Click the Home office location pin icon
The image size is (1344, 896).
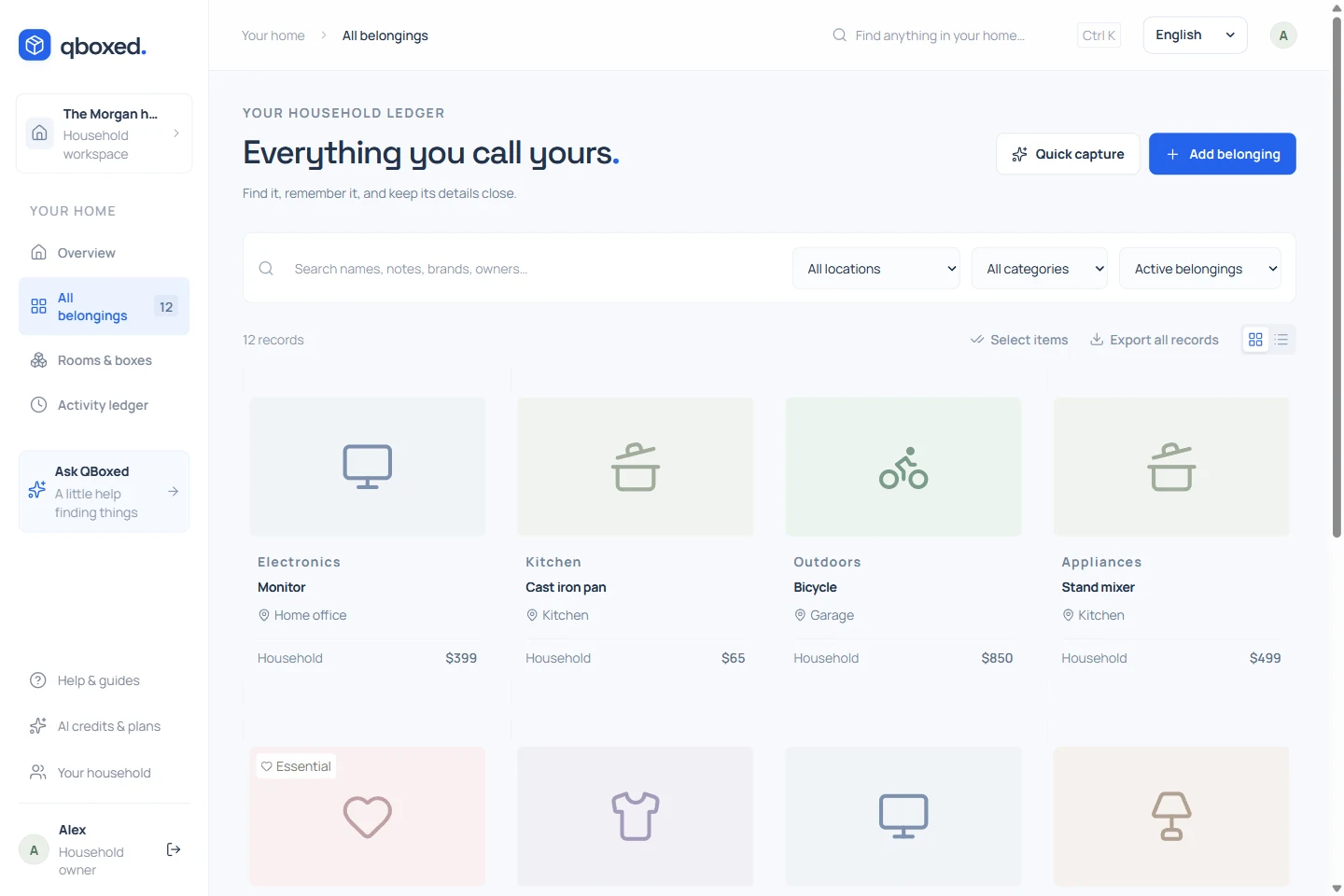(264, 615)
